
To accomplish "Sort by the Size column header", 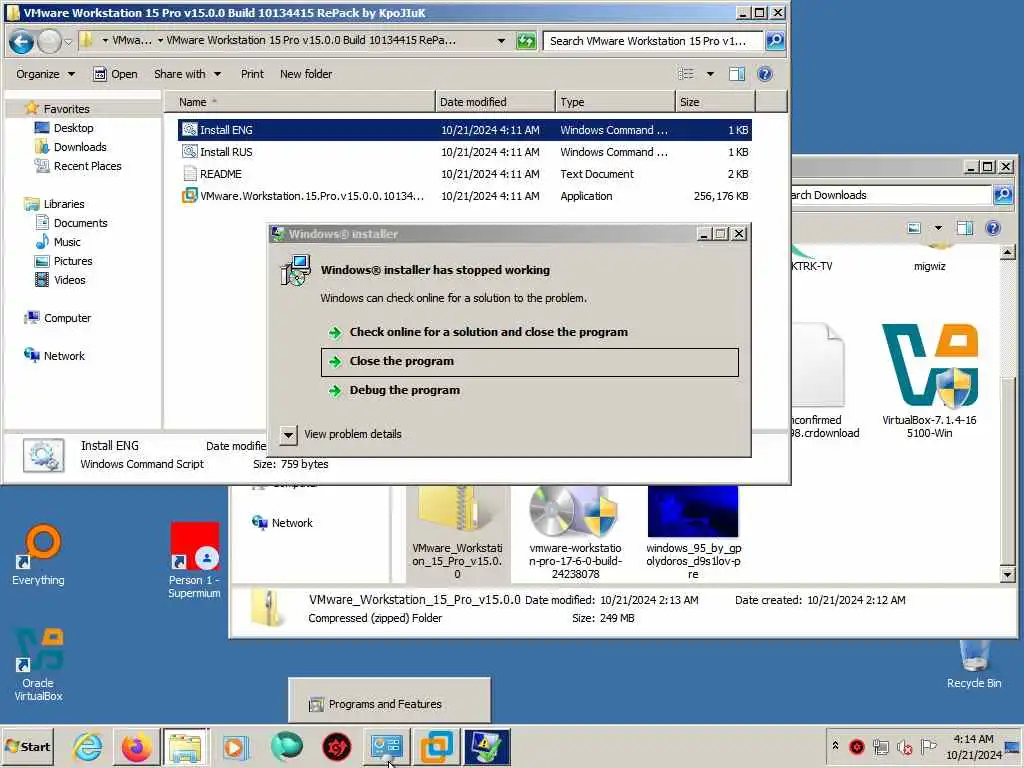I will 715,102.
